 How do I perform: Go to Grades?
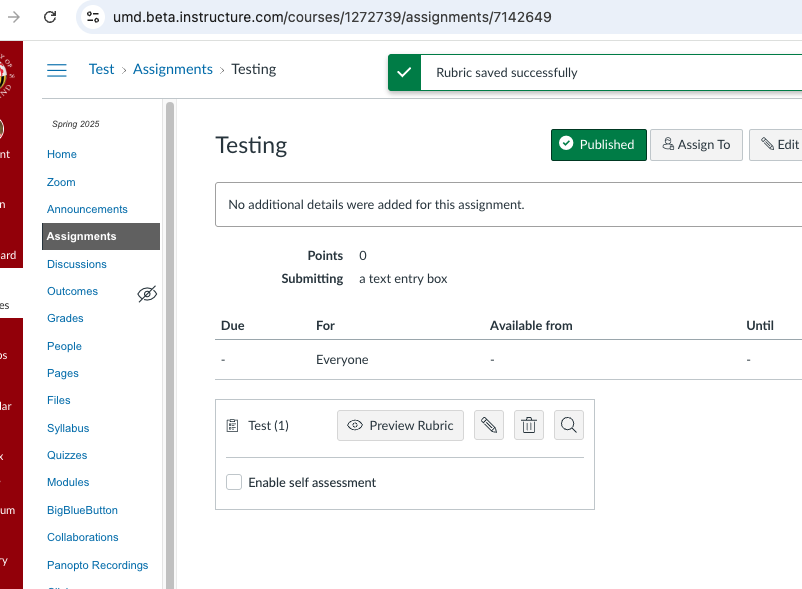click(x=65, y=318)
